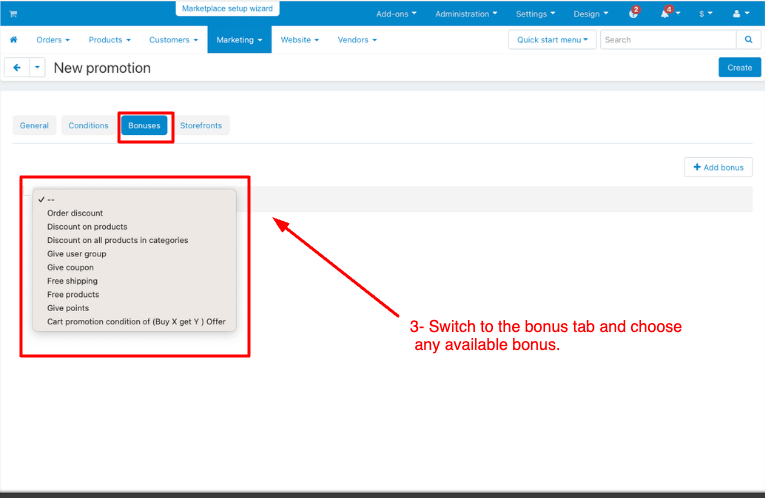The image size is (765, 498).
Task: Choose Free shipping bonus
Action: pyautogui.click(x=134, y=281)
